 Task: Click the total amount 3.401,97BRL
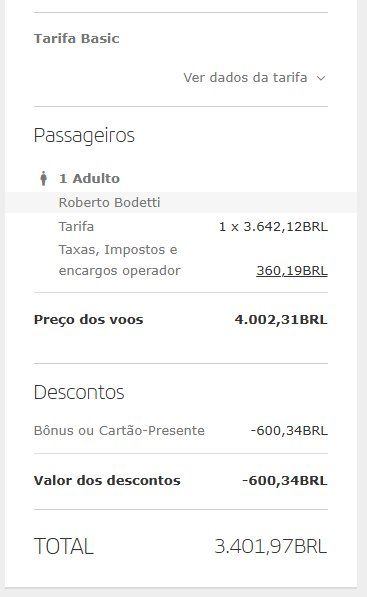(x=271, y=546)
